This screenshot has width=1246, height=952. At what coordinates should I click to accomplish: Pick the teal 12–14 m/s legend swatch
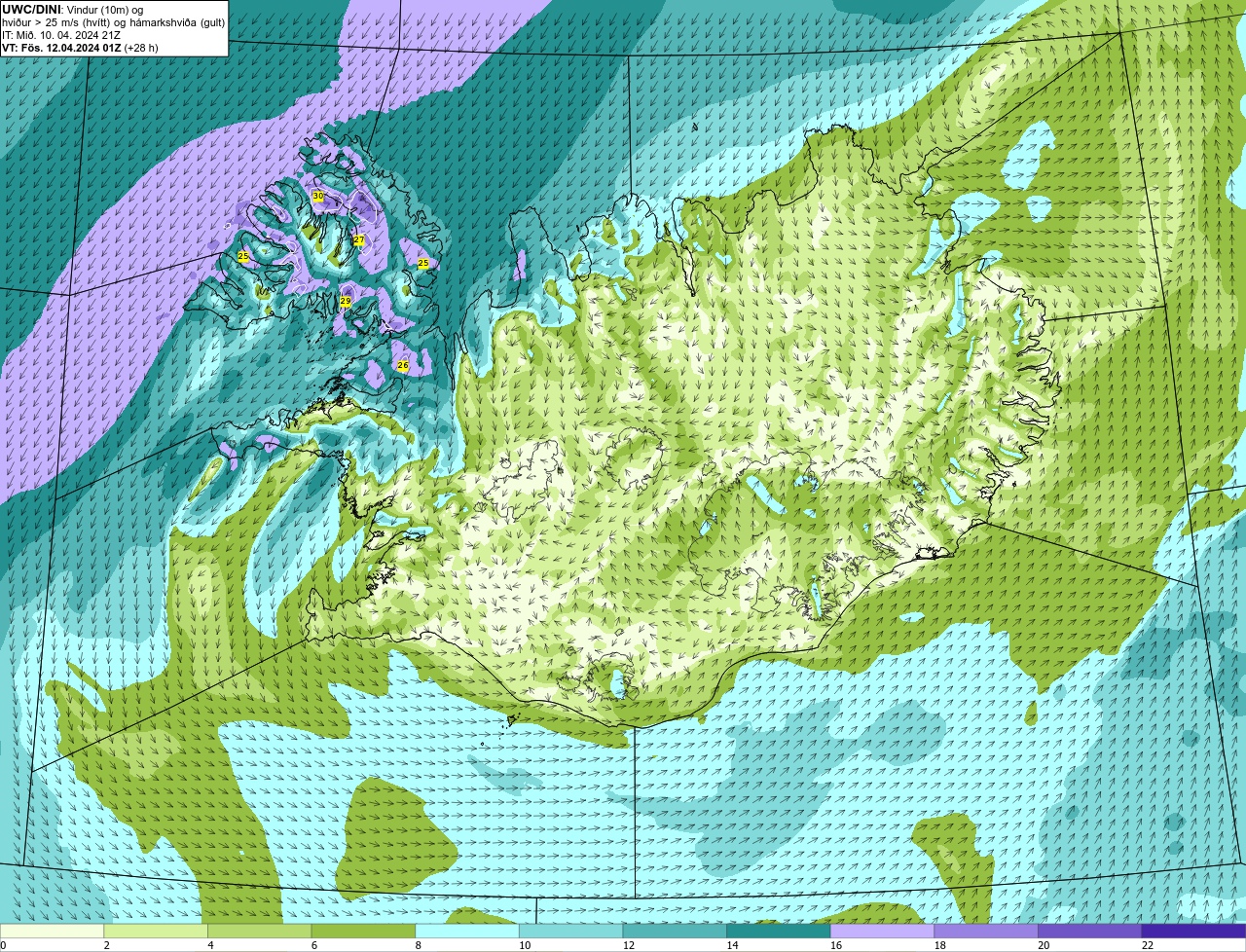pyautogui.click(x=675, y=931)
